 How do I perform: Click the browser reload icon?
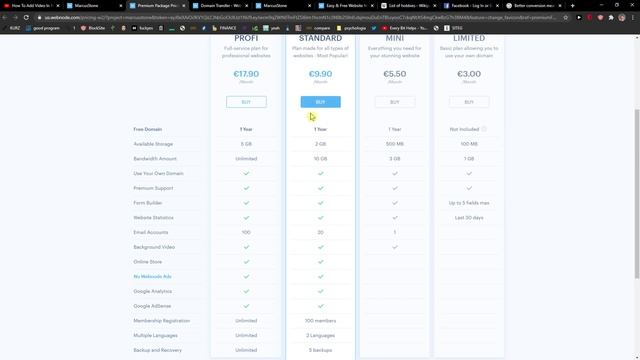pos(26,18)
